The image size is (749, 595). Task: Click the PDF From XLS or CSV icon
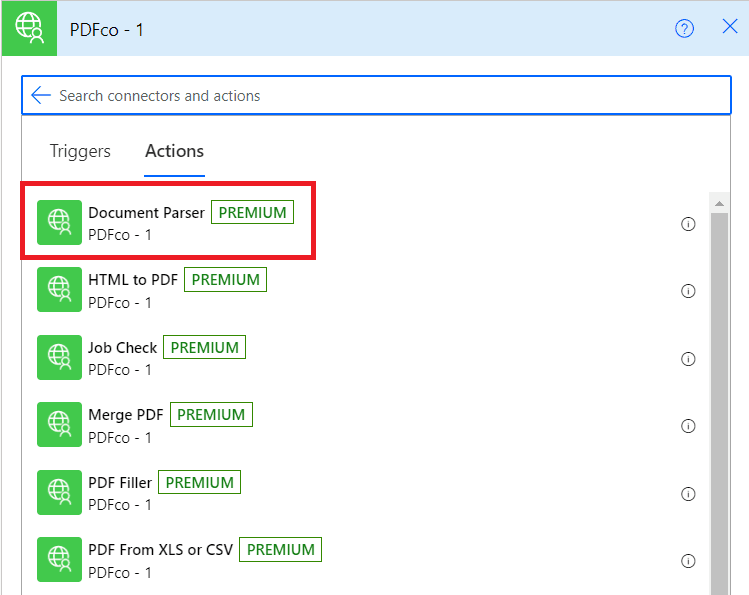59,560
